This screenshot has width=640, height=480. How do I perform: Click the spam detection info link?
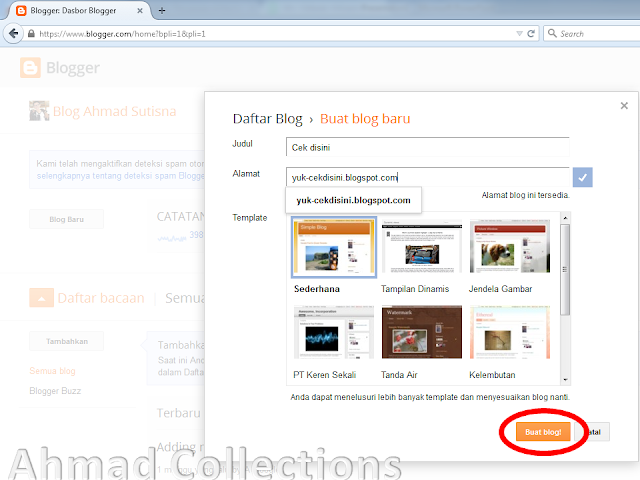(120, 176)
